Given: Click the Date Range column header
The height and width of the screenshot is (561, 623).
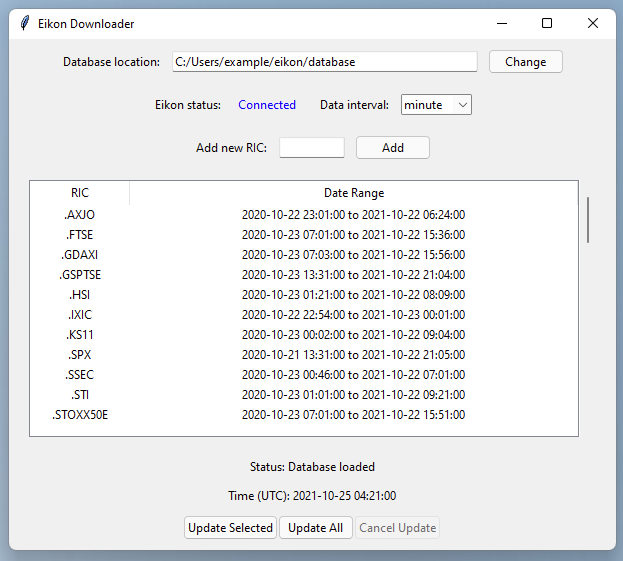Looking at the screenshot, I should 354,193.
